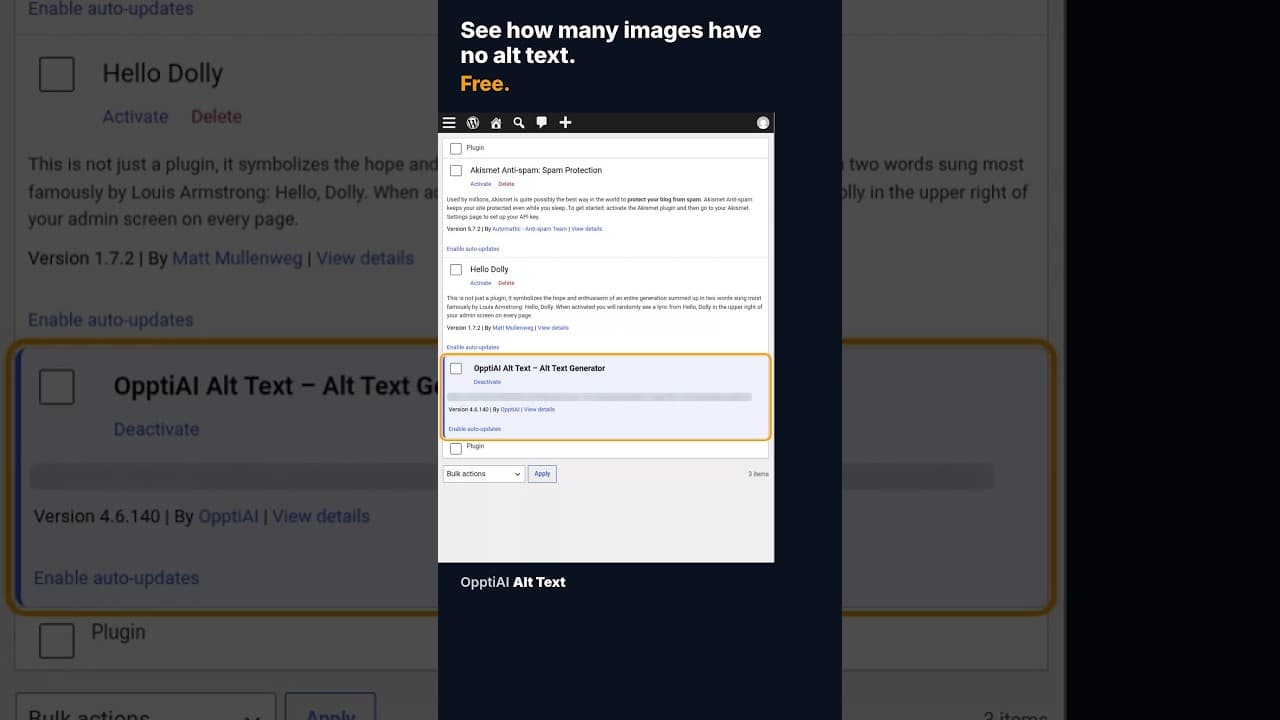Activate the Akismet Anti-spam plugin
1280x720 pixels.
pos(481,184)
